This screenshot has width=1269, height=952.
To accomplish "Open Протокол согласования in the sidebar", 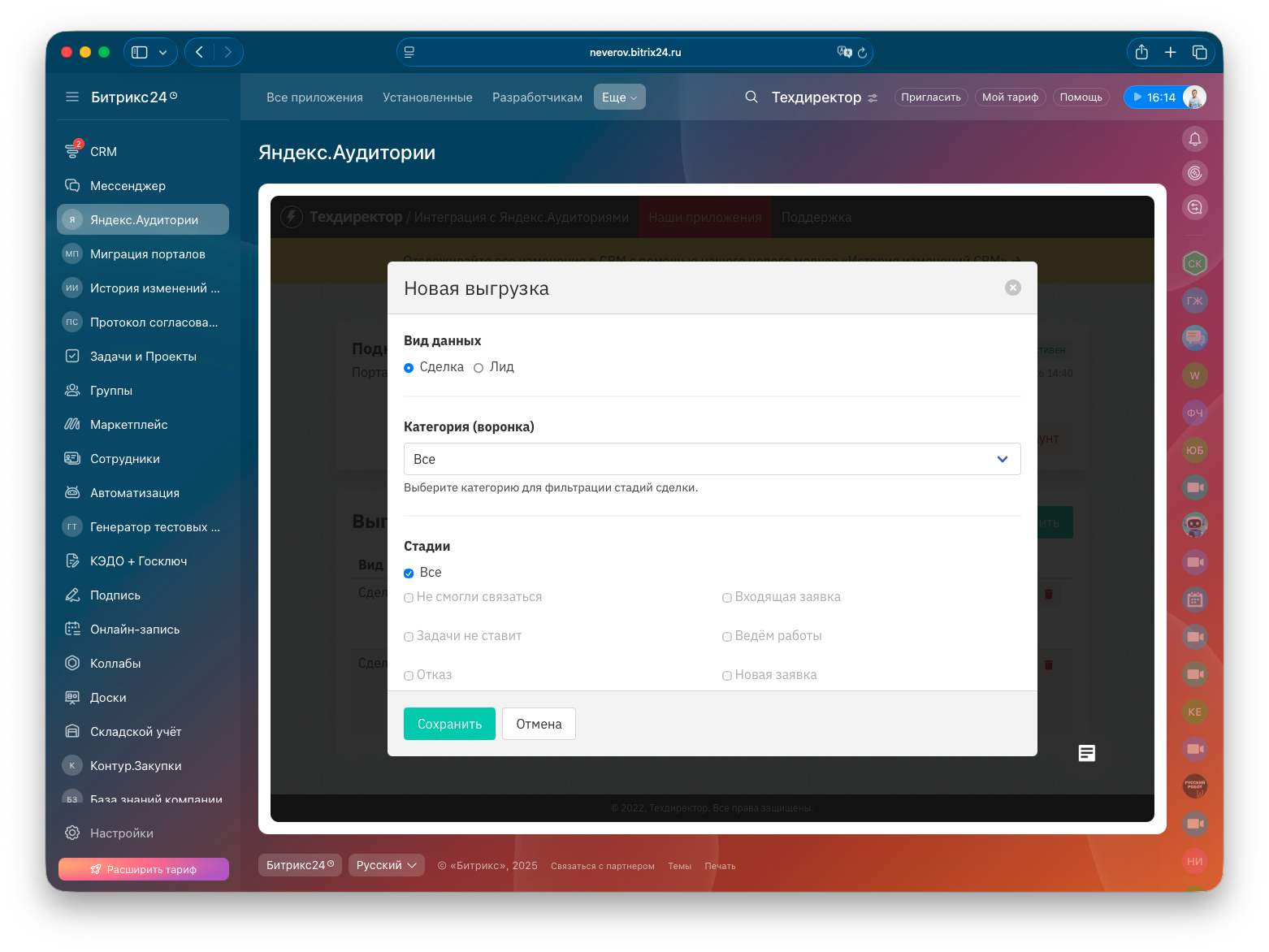I will pos(143,322).
